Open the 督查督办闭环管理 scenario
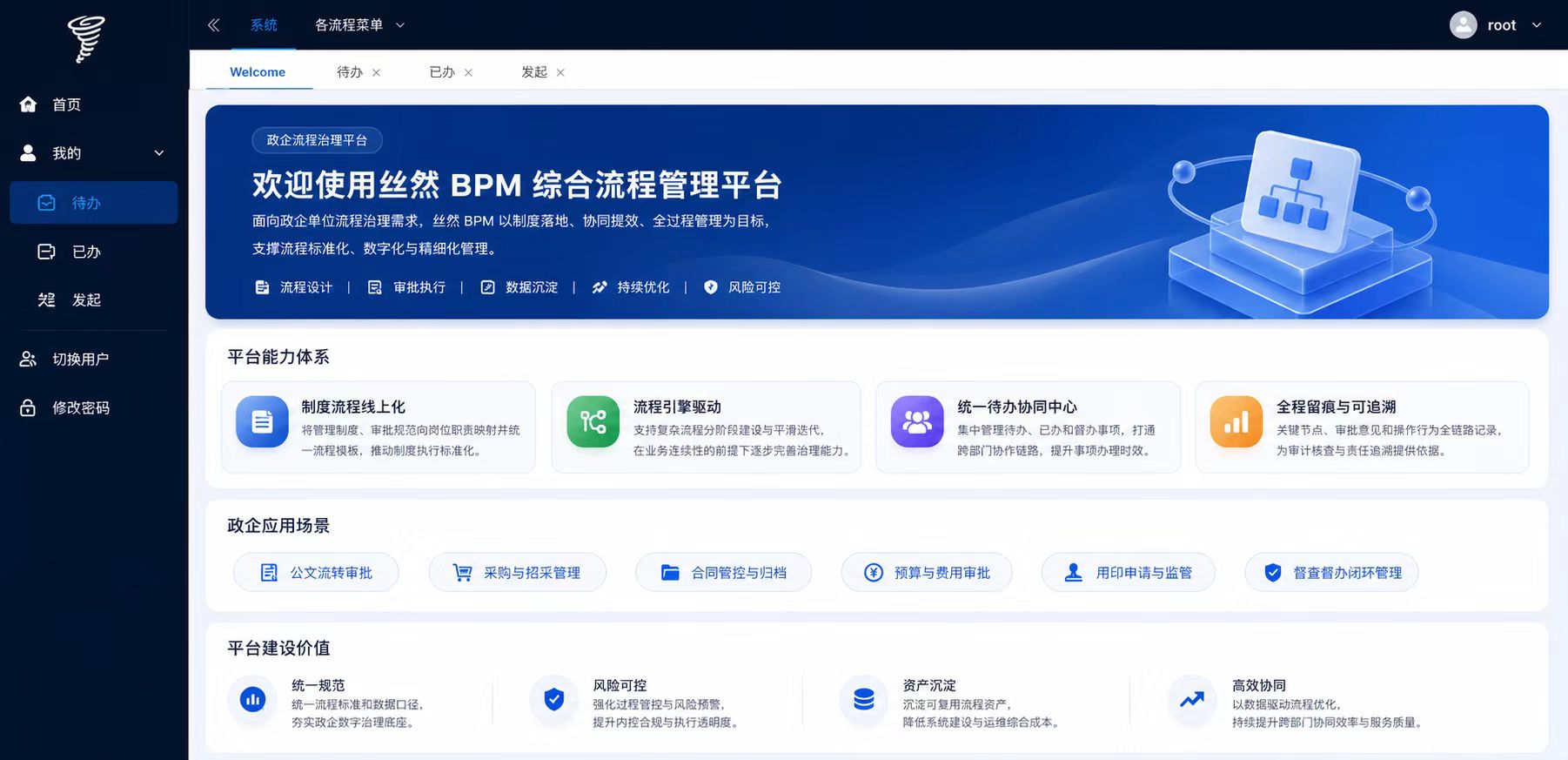This screenshot has height=760, width=1568. (1331, 573)
